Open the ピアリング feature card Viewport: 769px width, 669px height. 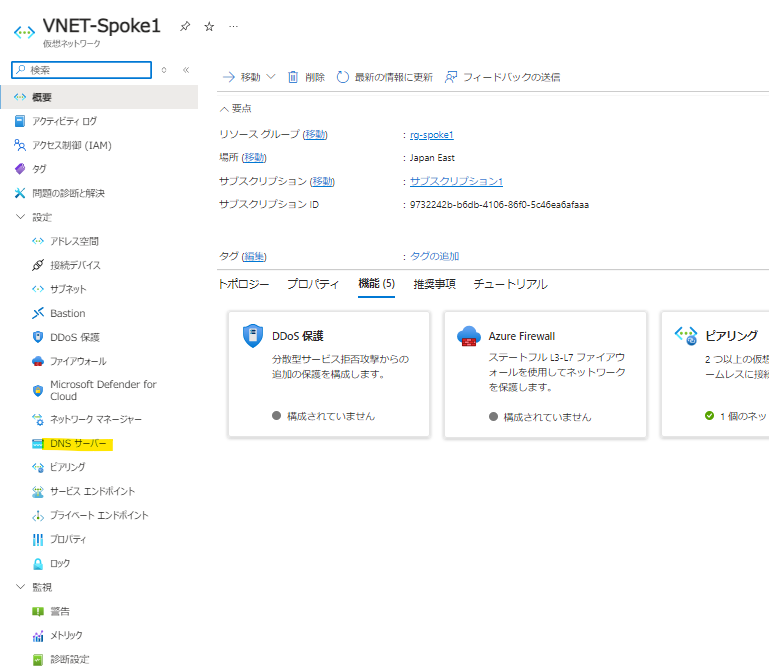click(x=715, y=374)
